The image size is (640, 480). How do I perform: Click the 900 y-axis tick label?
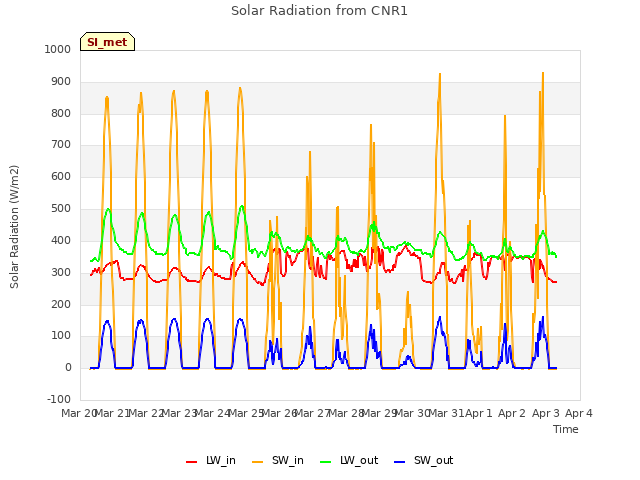point(61,82)
